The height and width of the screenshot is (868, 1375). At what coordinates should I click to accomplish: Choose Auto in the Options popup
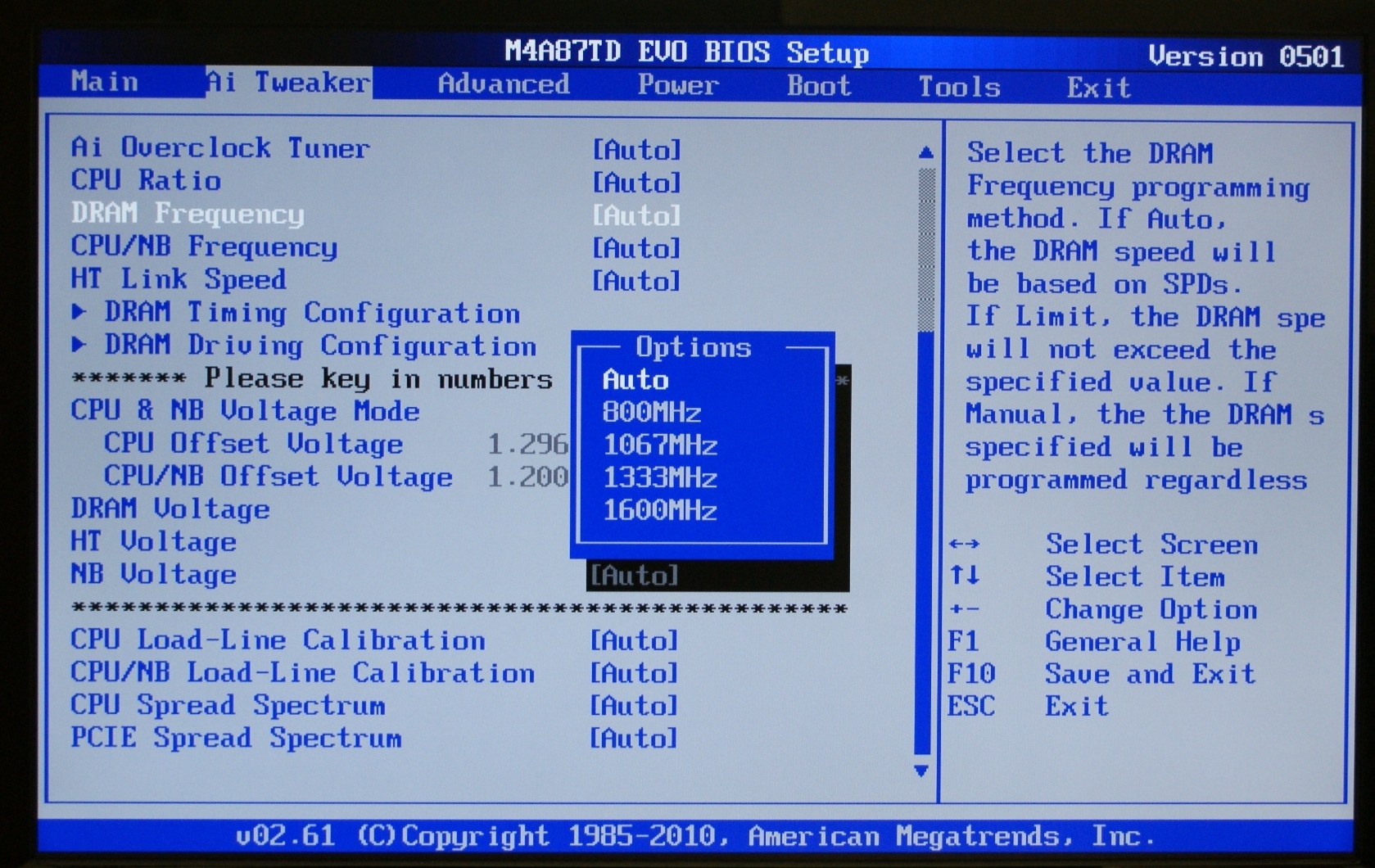(636, 380)
